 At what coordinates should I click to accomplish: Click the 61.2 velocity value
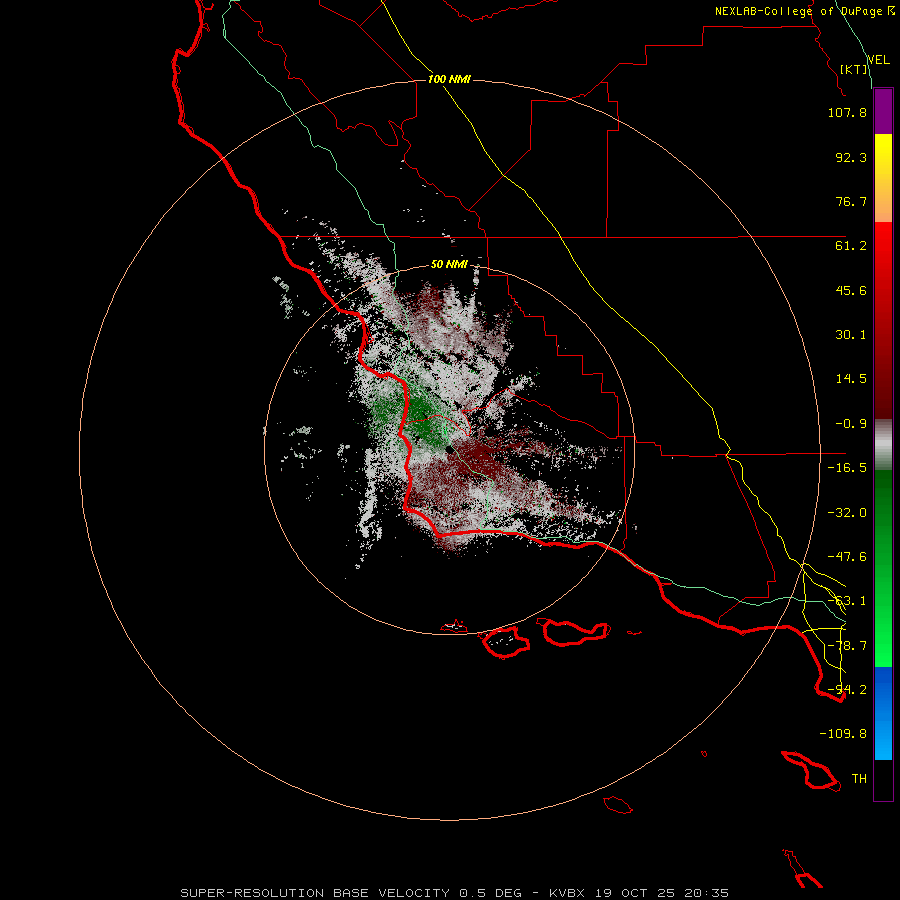851,246
